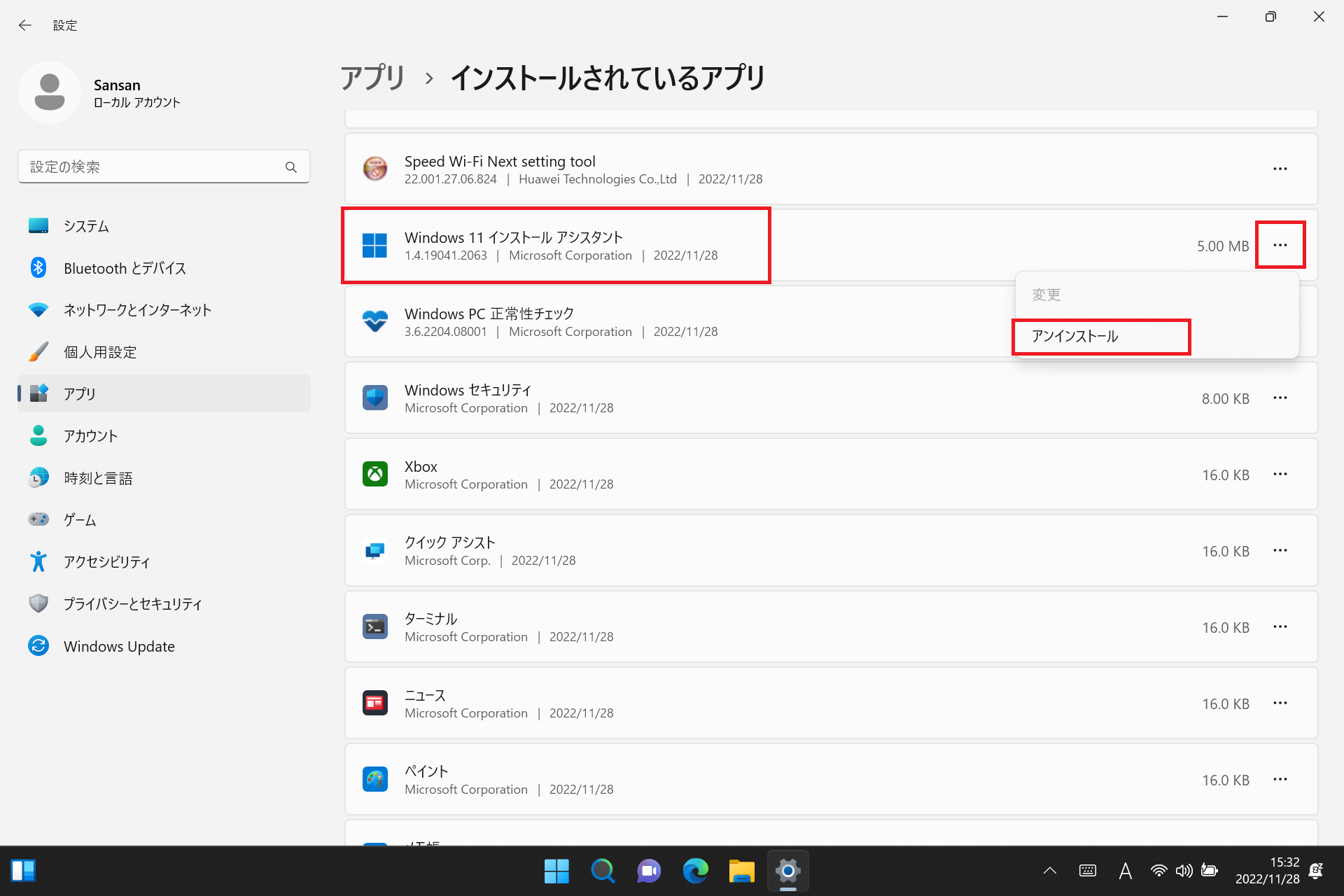The image size is (1344, 896).
Task: Select the Windows PC 正常性チェック app name
Action: click(489, 314)
